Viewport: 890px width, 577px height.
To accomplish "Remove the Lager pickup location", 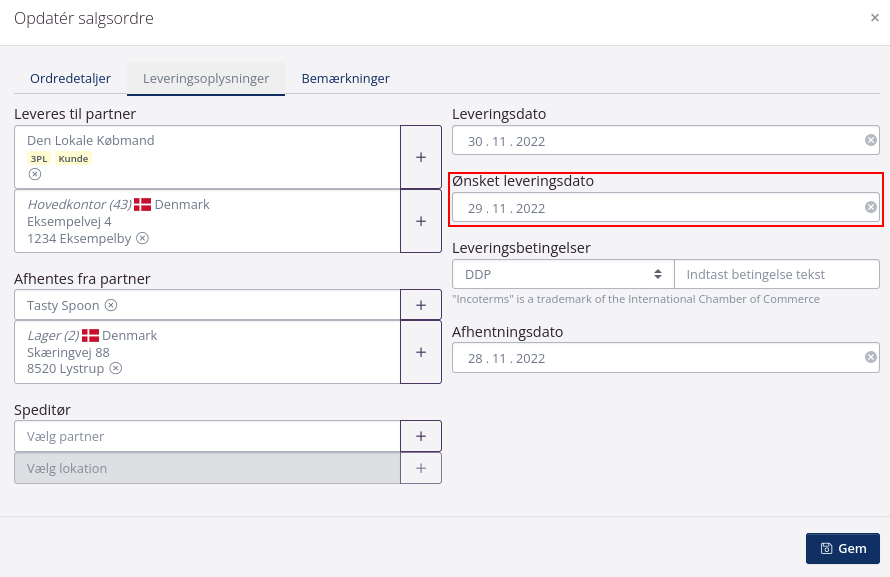I will coord(115,368).
